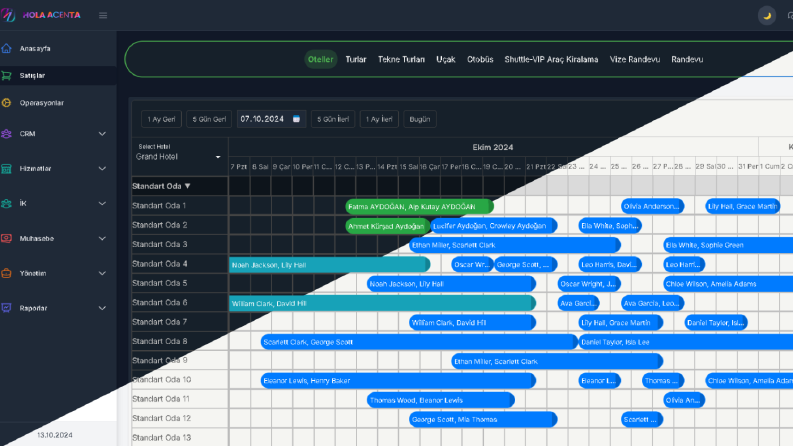The height and width of the screenshot is (446, 793).
Task: Open the Otobüs tab
Action: [480, 59]
